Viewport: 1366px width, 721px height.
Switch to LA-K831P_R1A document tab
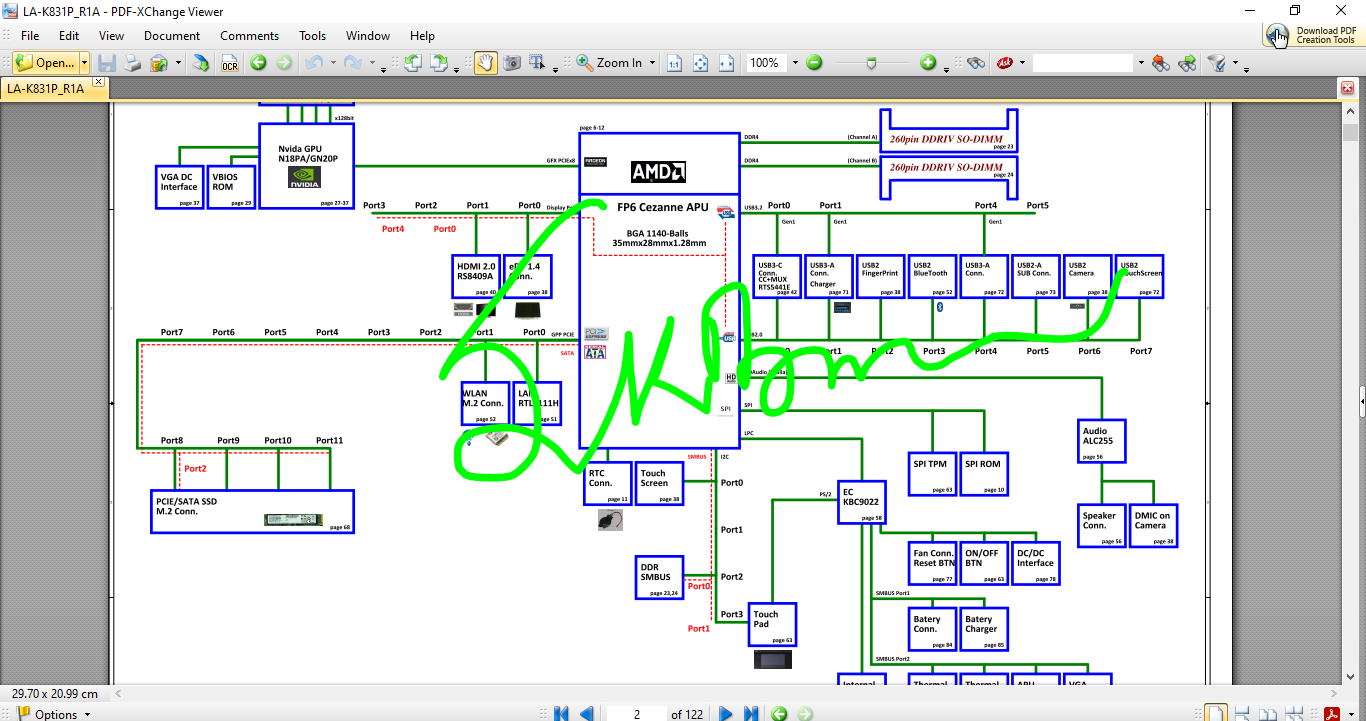click(46, 88)
